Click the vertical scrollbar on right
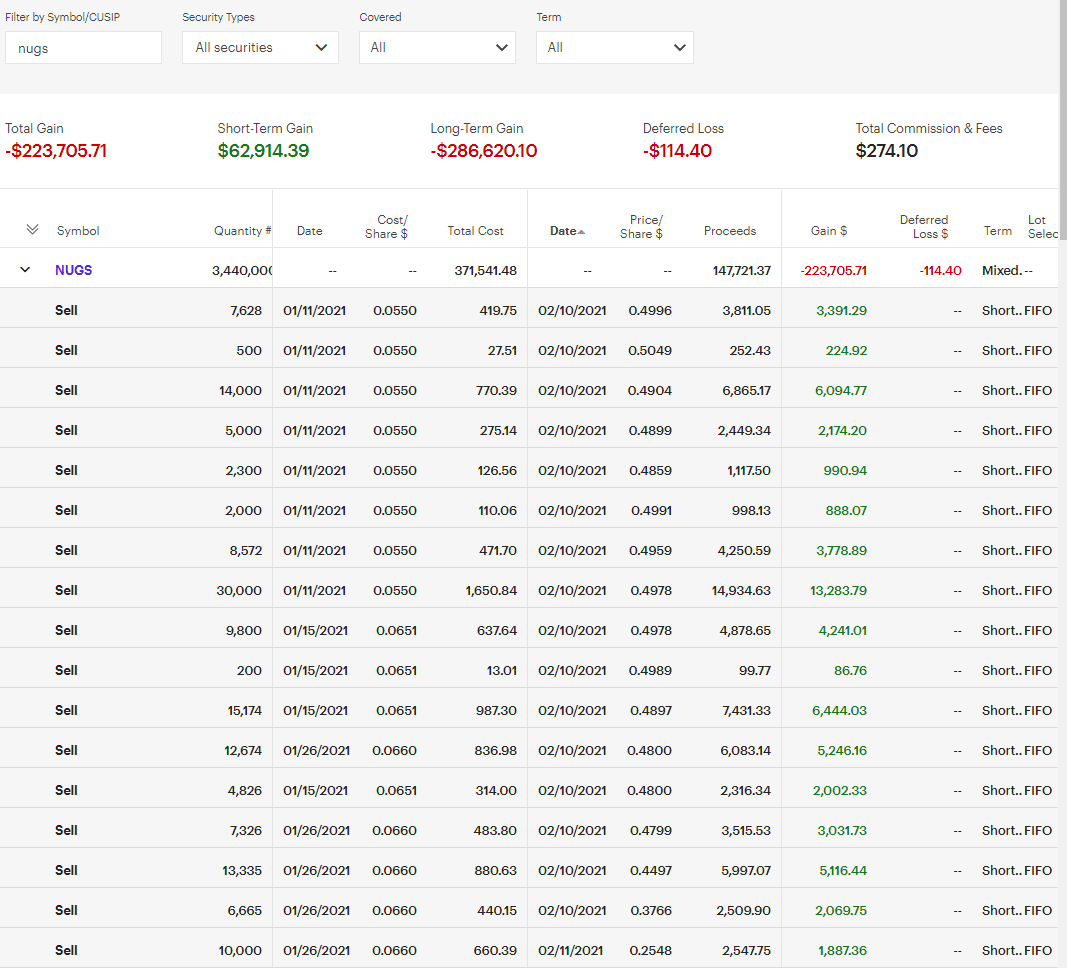Screen dimensions: 1067x968 click(1062, 120)
